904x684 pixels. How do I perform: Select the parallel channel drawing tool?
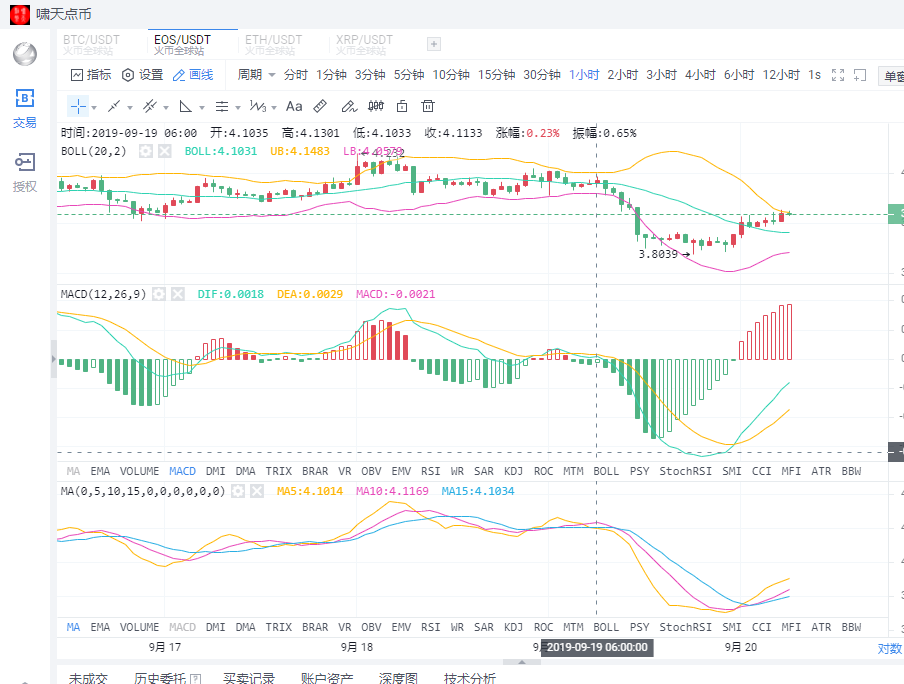coord(150,106)
